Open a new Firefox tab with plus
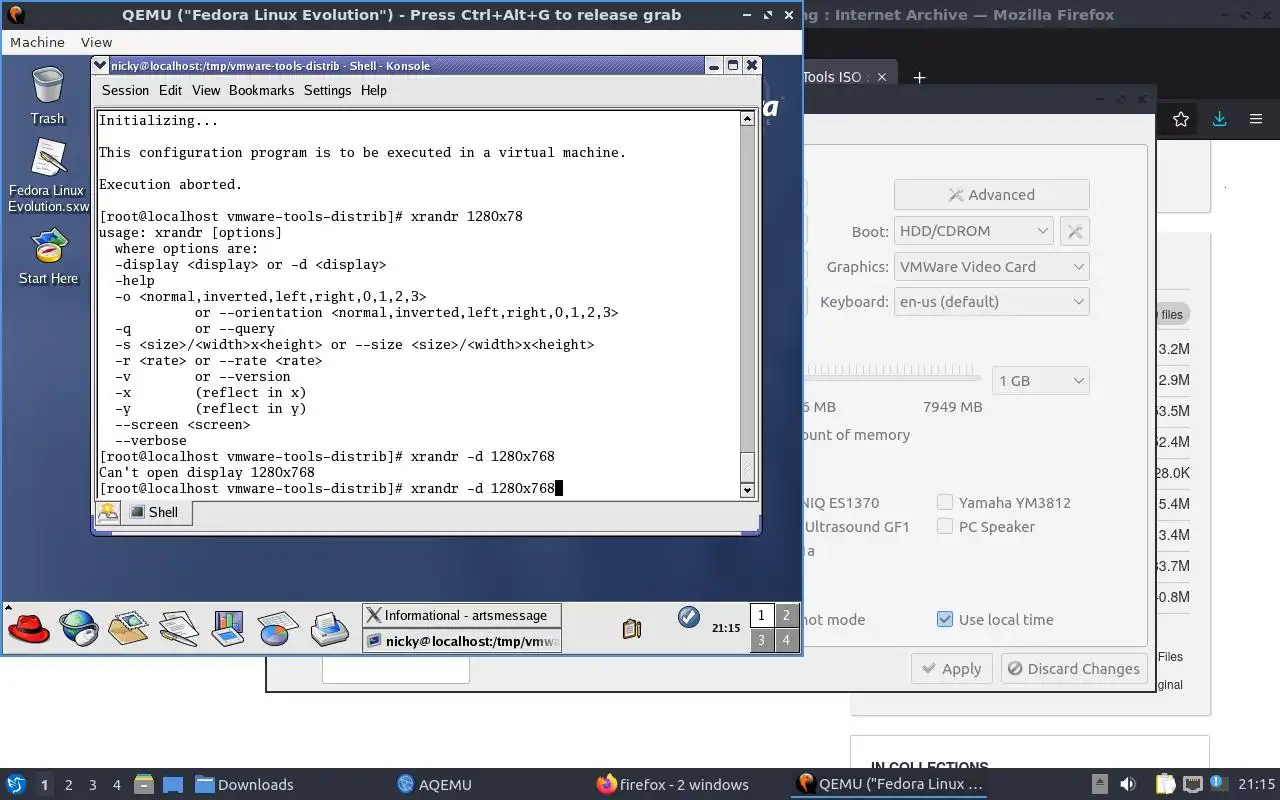Image resolution: width=1280 pixels, height=800 pixels. tap(919, 77)
